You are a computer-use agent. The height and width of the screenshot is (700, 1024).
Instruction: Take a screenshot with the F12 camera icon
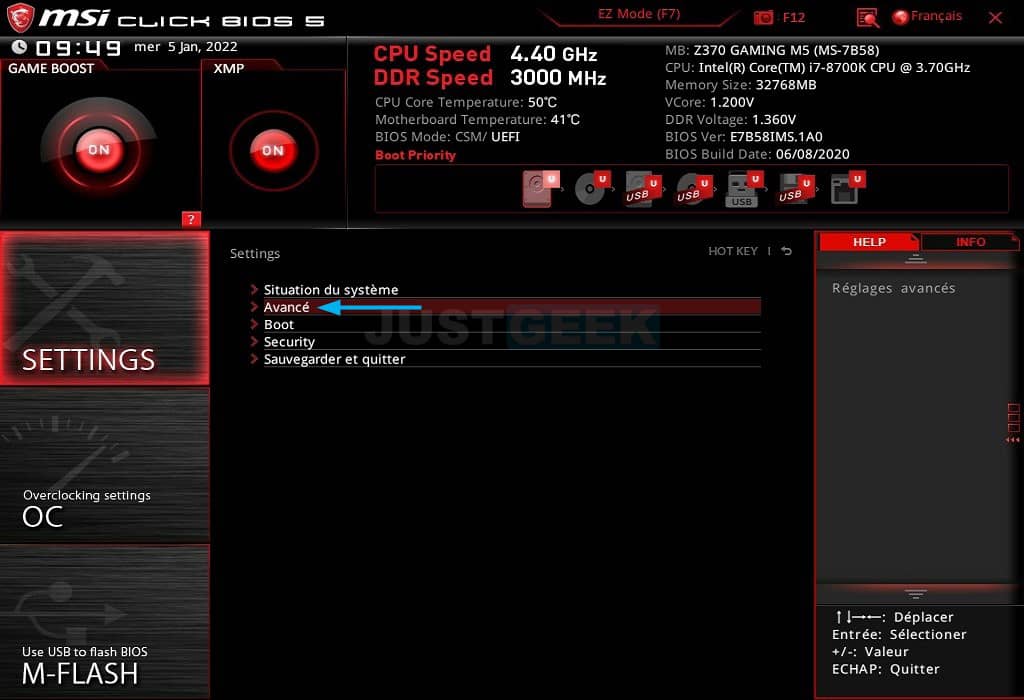click(763, 18)
